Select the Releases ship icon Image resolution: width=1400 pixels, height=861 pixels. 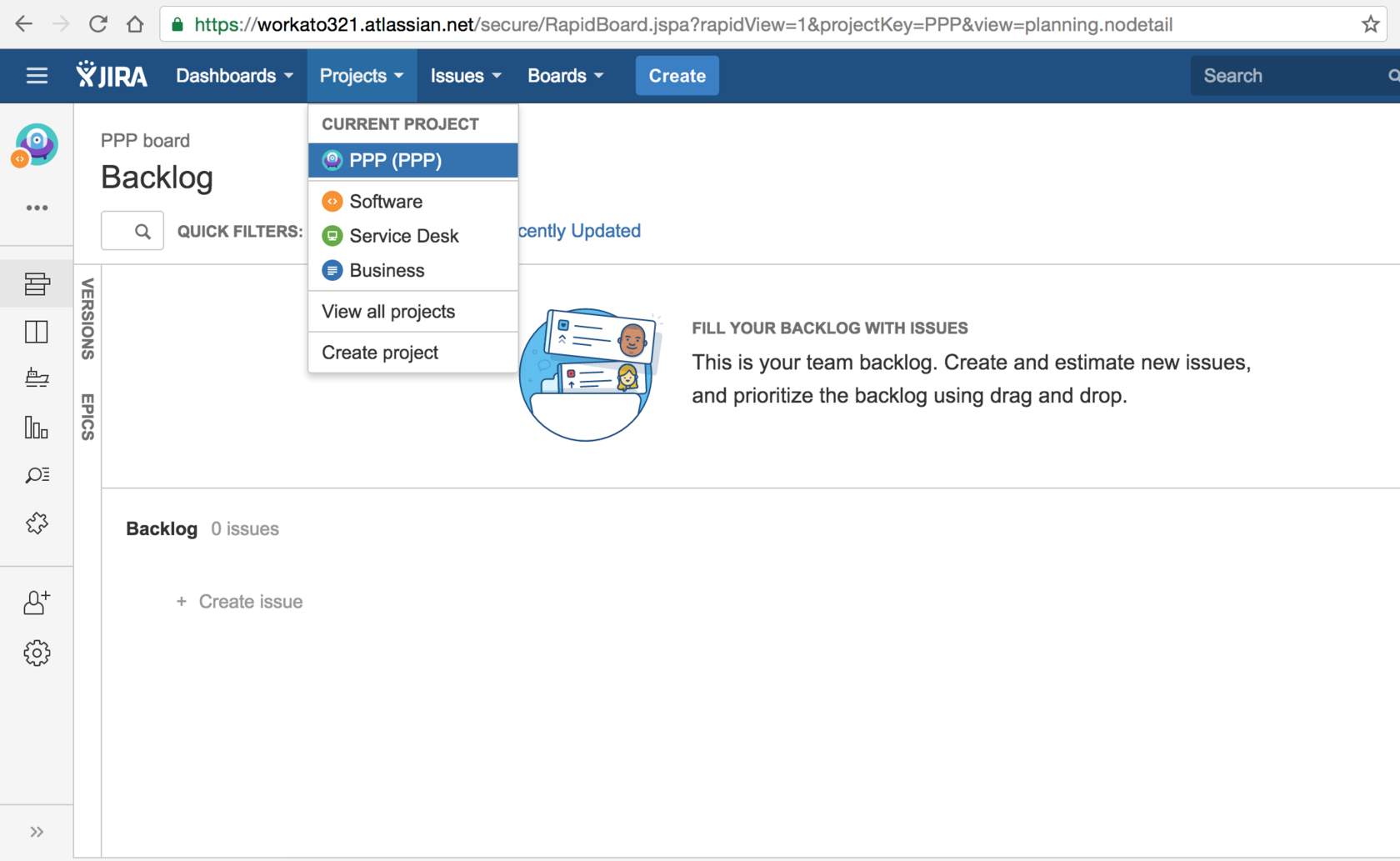[37, 378]
